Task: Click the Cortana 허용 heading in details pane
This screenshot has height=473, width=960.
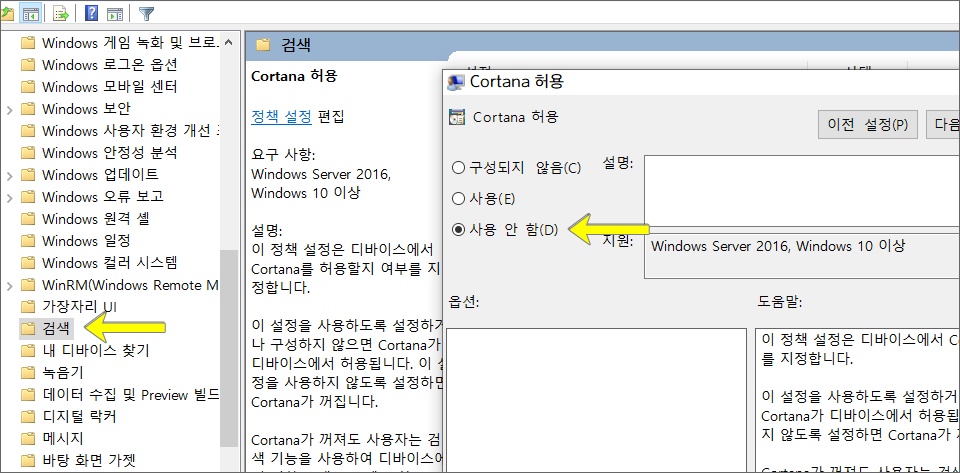Action: pos(294,76)
